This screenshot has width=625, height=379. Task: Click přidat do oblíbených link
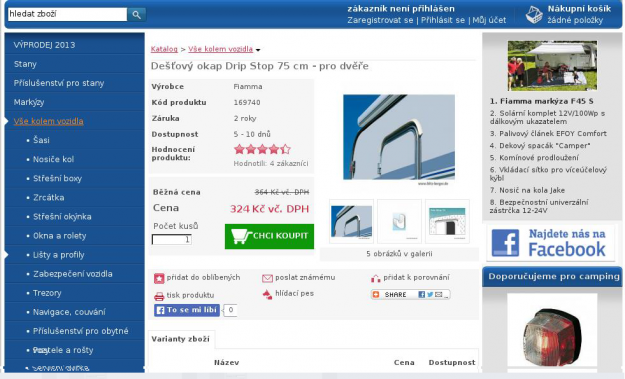(x=203, y=278)
